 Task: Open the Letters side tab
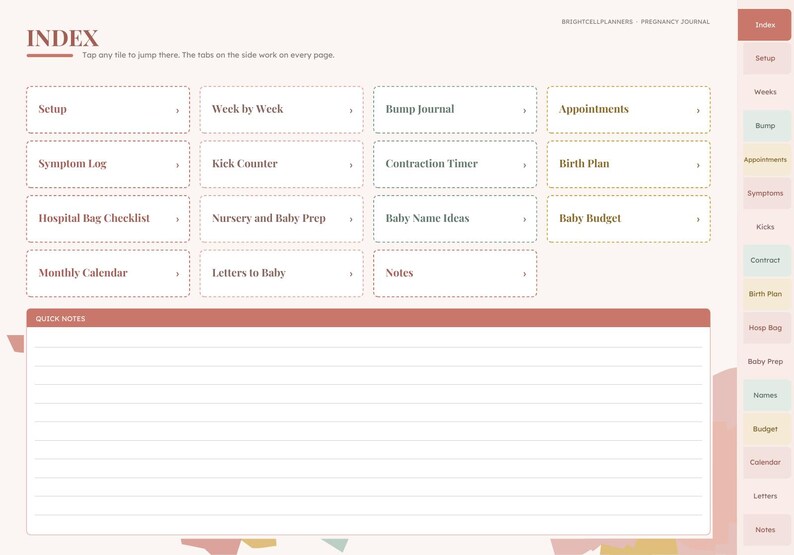coord(767,496)
